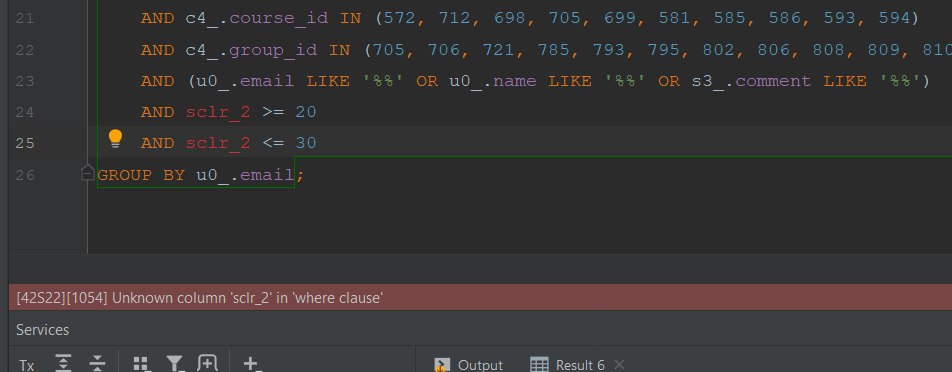Click the Open in New Tab icon

tap(207, 363)
